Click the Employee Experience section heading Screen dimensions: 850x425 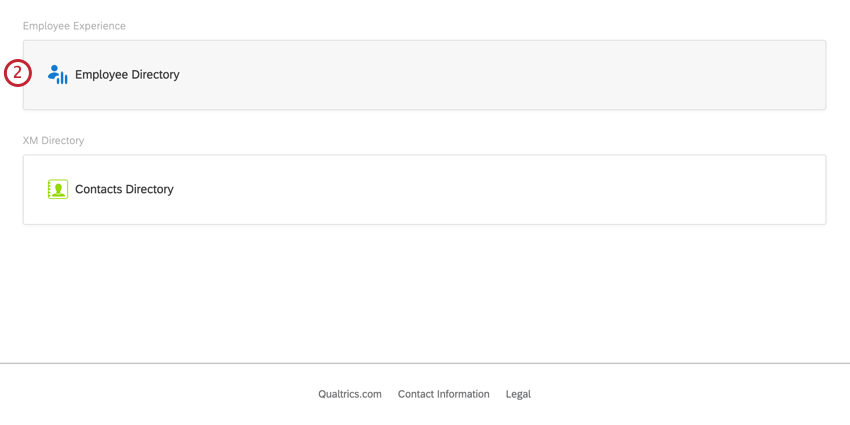74,26
